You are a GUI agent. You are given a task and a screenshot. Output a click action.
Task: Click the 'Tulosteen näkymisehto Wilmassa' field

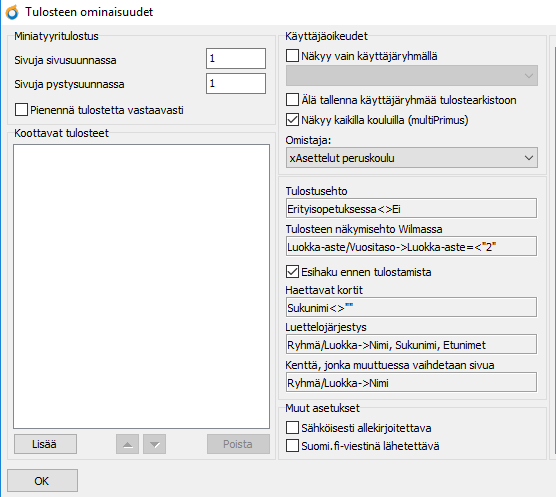tap(411, 246)
